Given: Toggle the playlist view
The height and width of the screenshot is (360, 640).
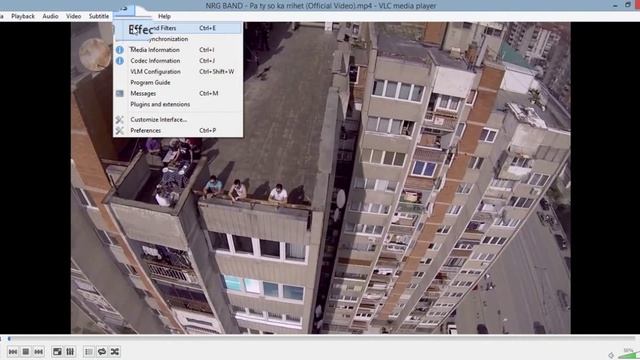Looking at the screenshot, I should 89,351.
